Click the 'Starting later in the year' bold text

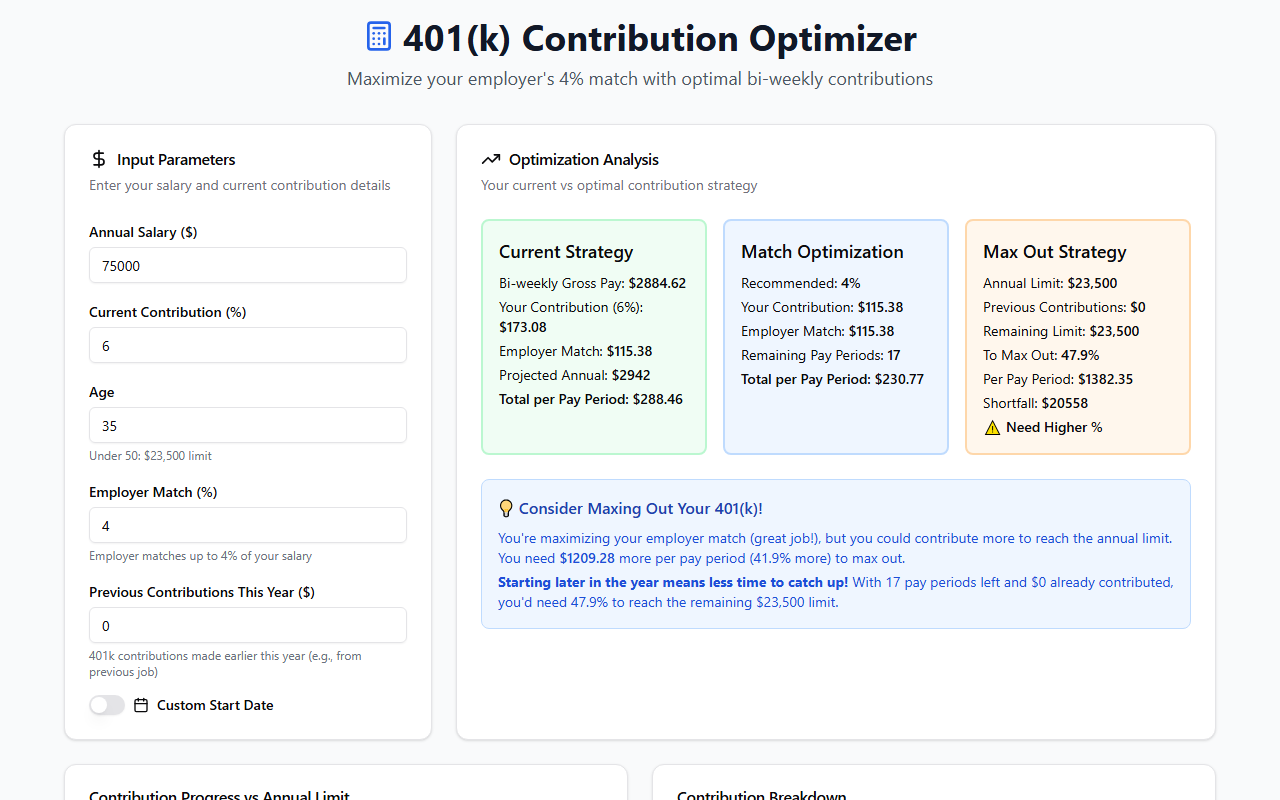pyautogui.click(x=673, y=582)
